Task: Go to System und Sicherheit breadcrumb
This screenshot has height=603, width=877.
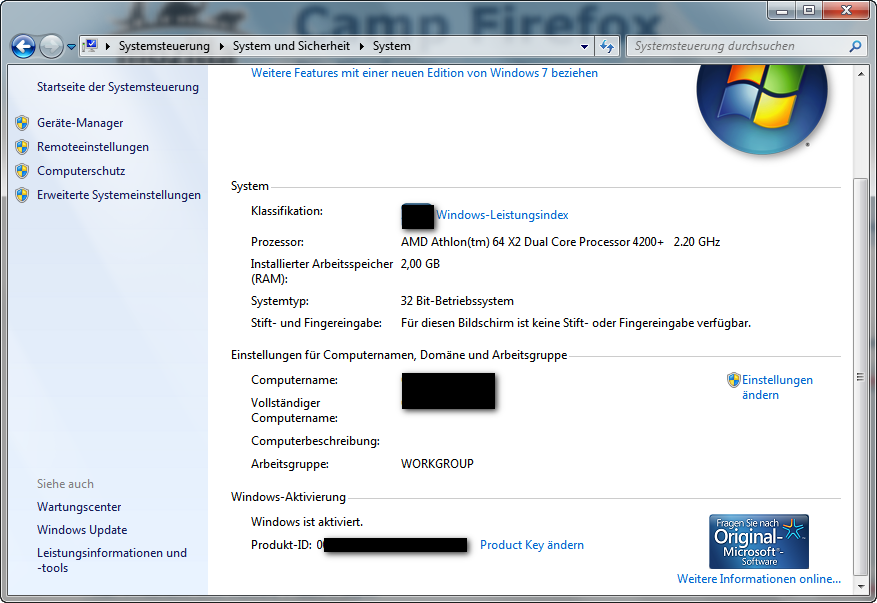Action: [291, 46]
